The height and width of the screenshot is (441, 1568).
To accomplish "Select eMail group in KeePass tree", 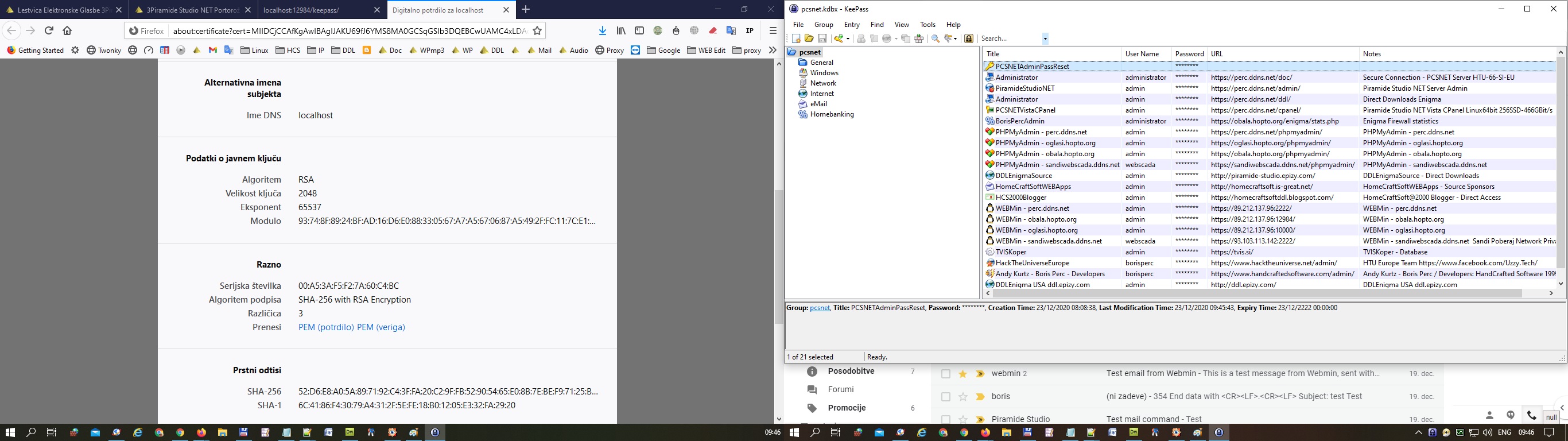I will pos(818,103).
